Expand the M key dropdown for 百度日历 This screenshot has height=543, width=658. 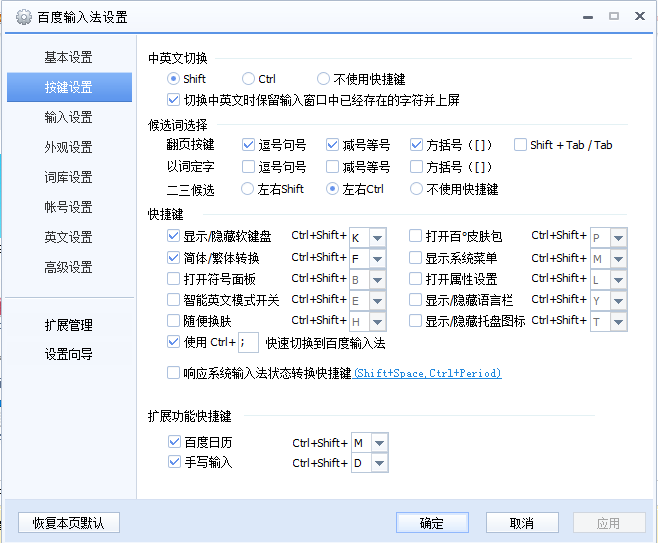[377, 443]
